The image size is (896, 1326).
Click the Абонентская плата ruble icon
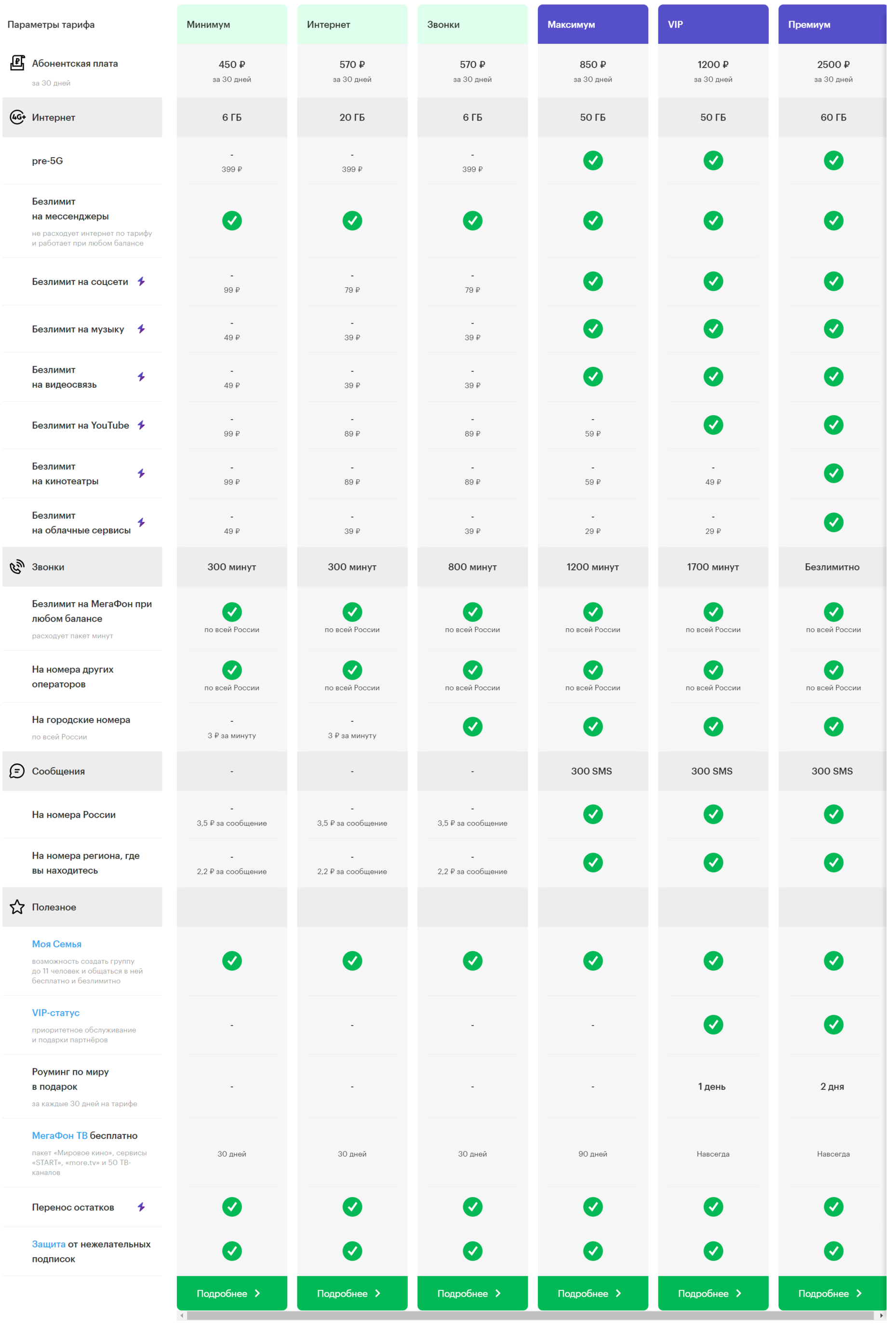pos(17,63)
